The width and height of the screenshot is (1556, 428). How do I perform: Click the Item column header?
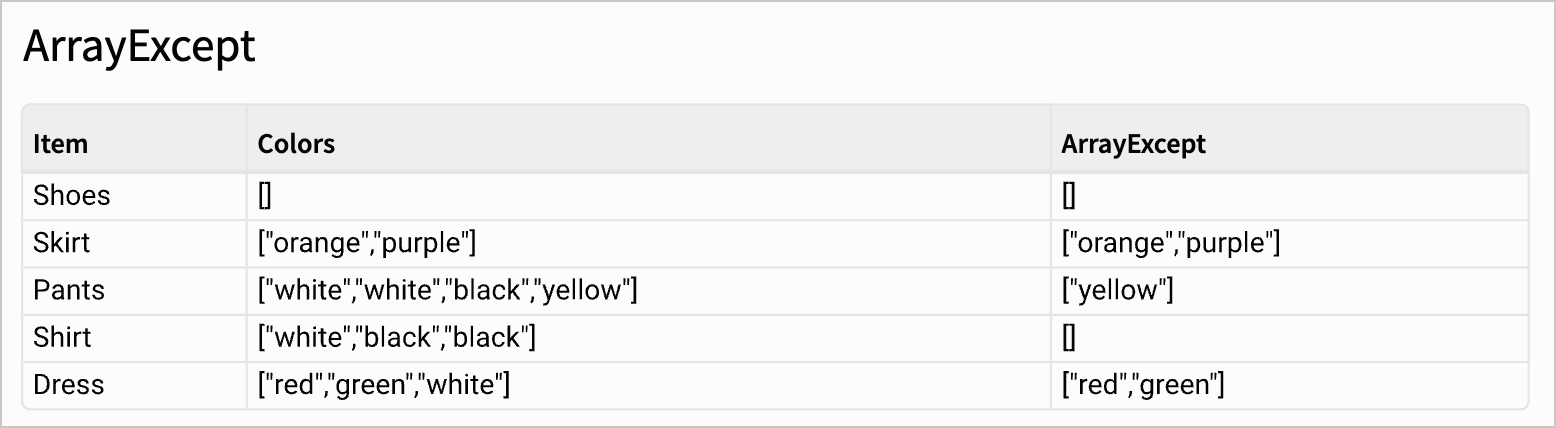[61, 144]
